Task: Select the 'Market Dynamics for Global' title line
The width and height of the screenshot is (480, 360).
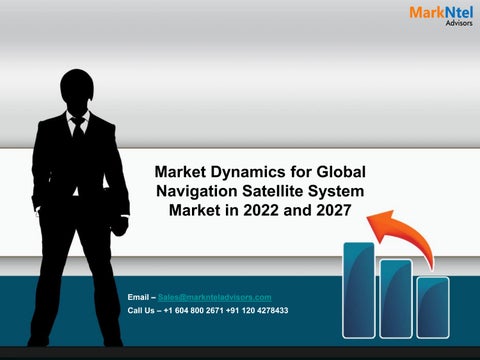Action: 260,172
